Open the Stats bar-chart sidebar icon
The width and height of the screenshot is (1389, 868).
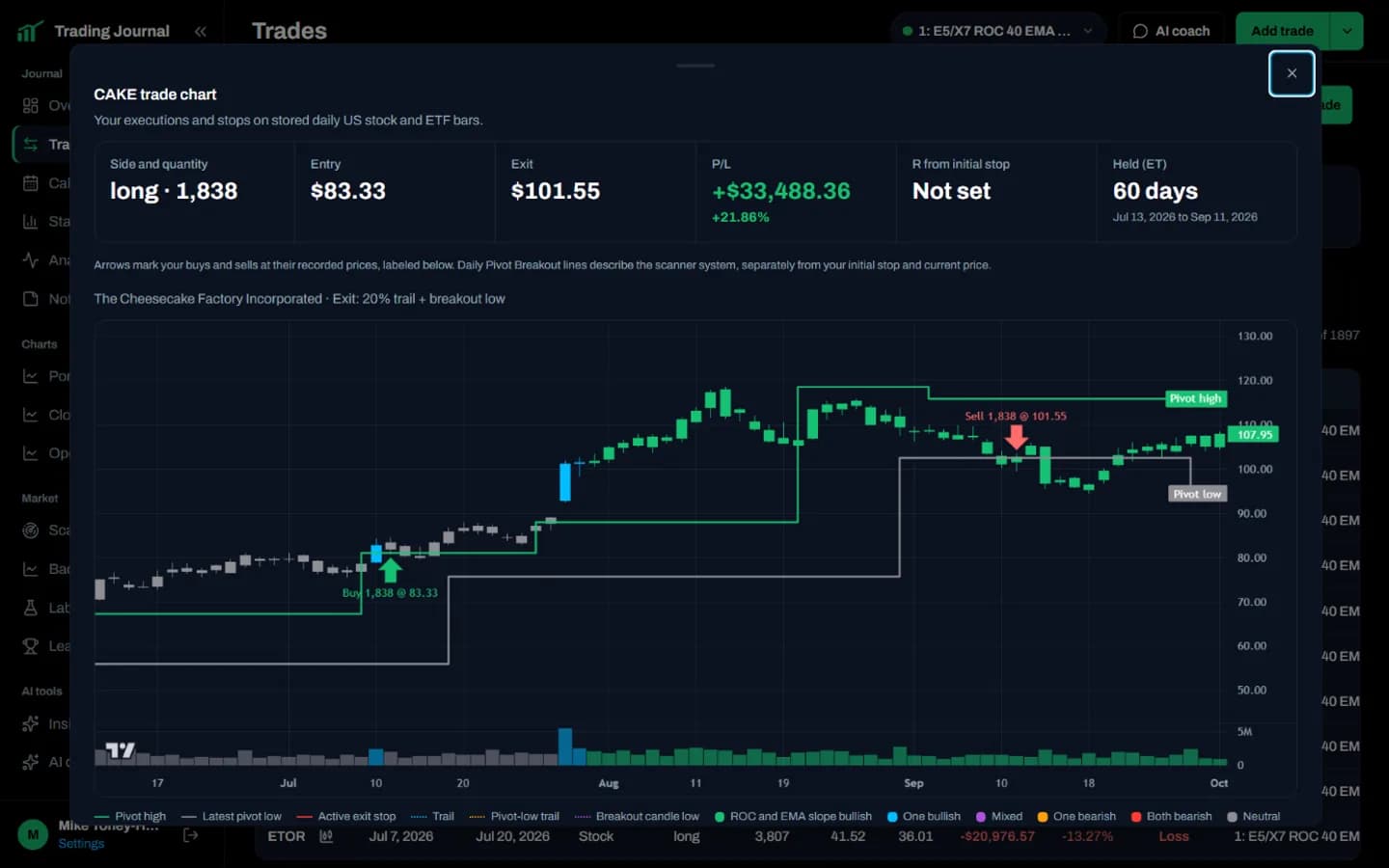[31, 222]
